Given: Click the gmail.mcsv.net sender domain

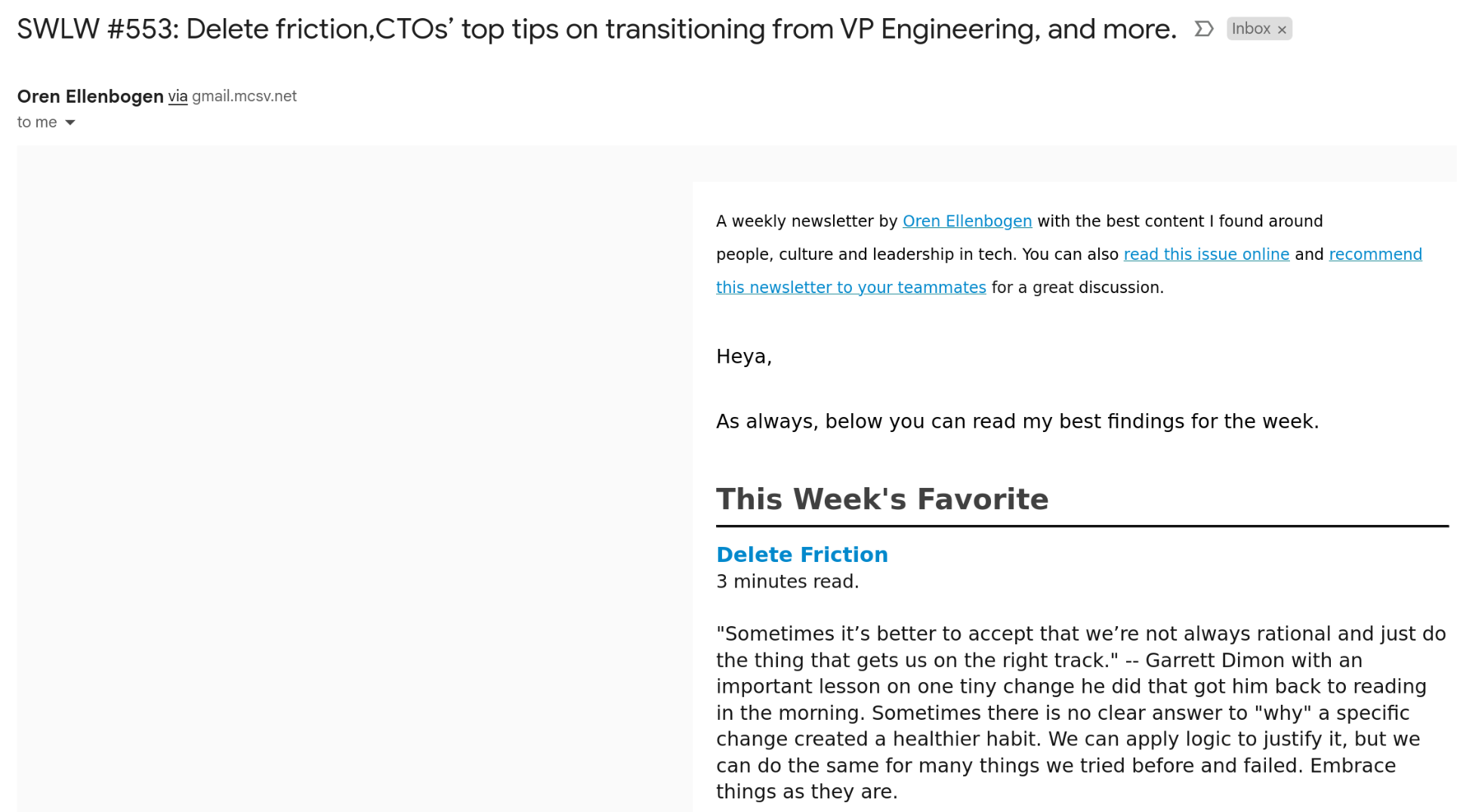Looking at the screenshot, I should pyautogui.click(x=244, y=96).
